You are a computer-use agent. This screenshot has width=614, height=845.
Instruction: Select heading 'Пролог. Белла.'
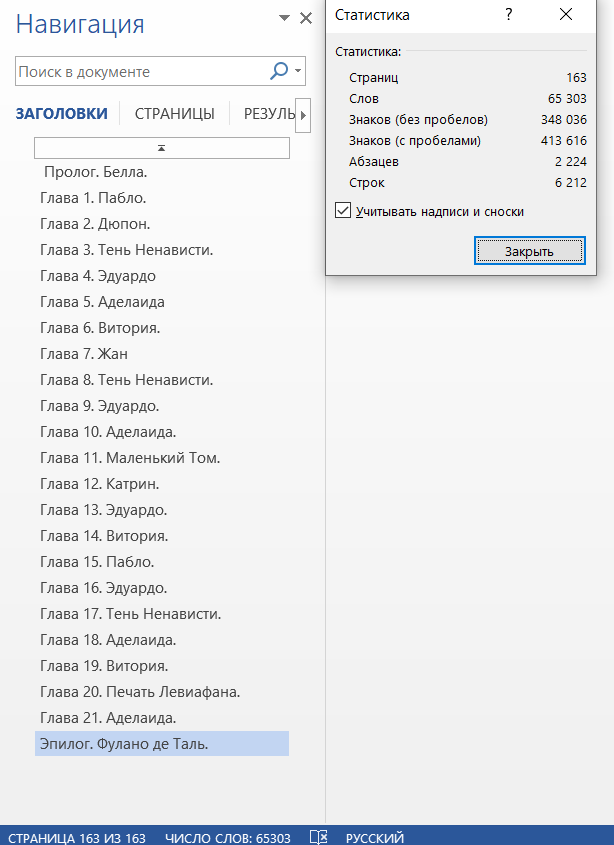pyautogui.click(x=102, y=172)
